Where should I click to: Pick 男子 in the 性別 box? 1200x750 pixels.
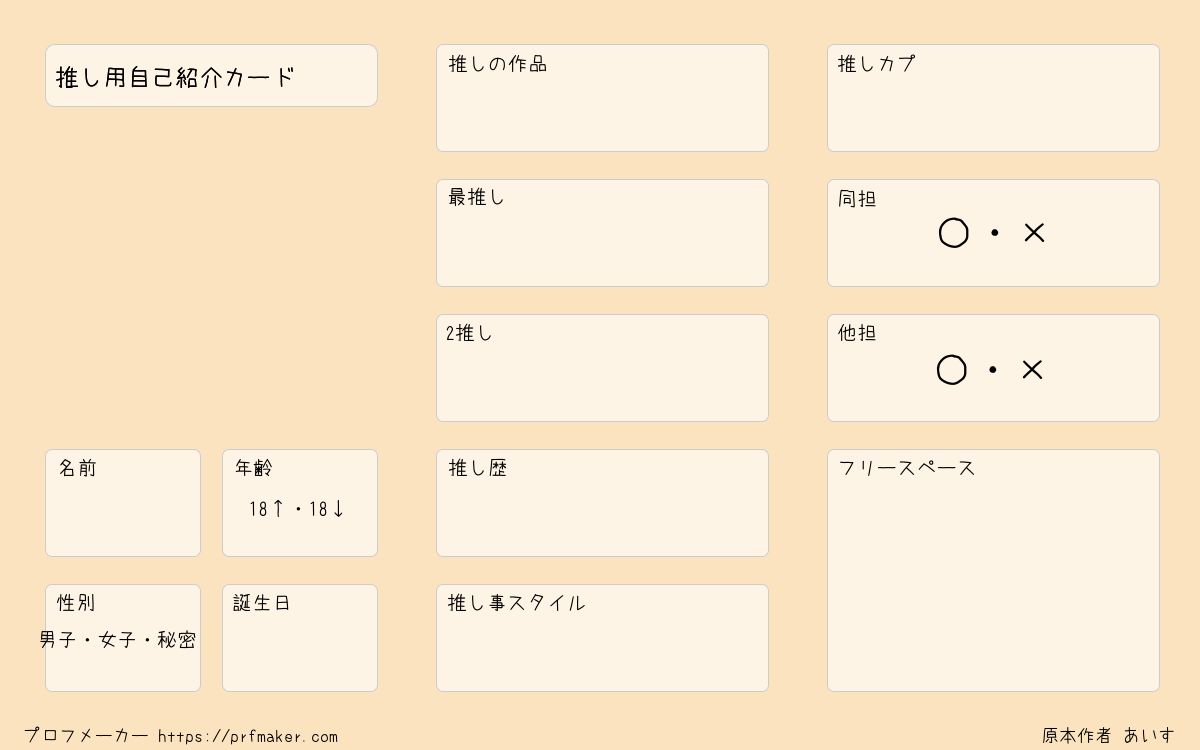[58, 640]
